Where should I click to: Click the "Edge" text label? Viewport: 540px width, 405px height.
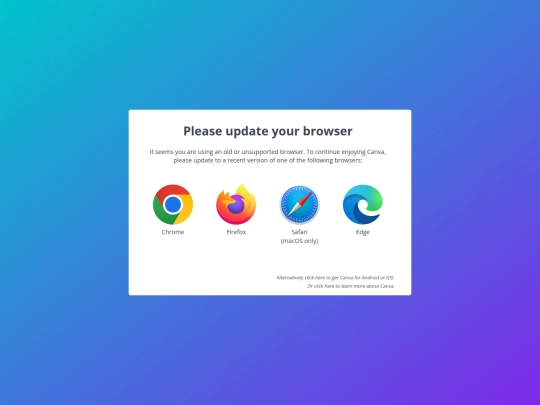[363, 232]
